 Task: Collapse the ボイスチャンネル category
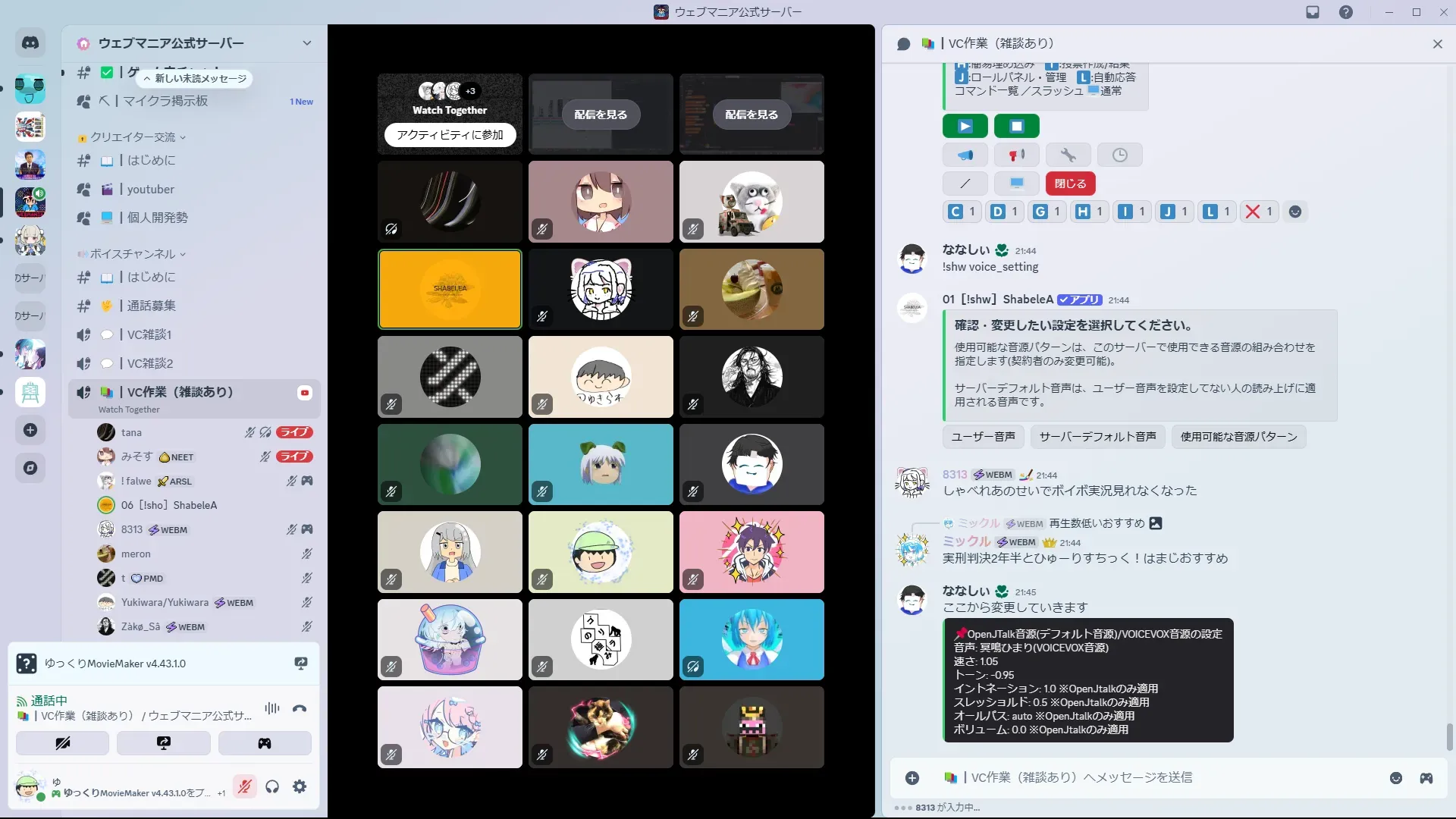pos(133,254)
